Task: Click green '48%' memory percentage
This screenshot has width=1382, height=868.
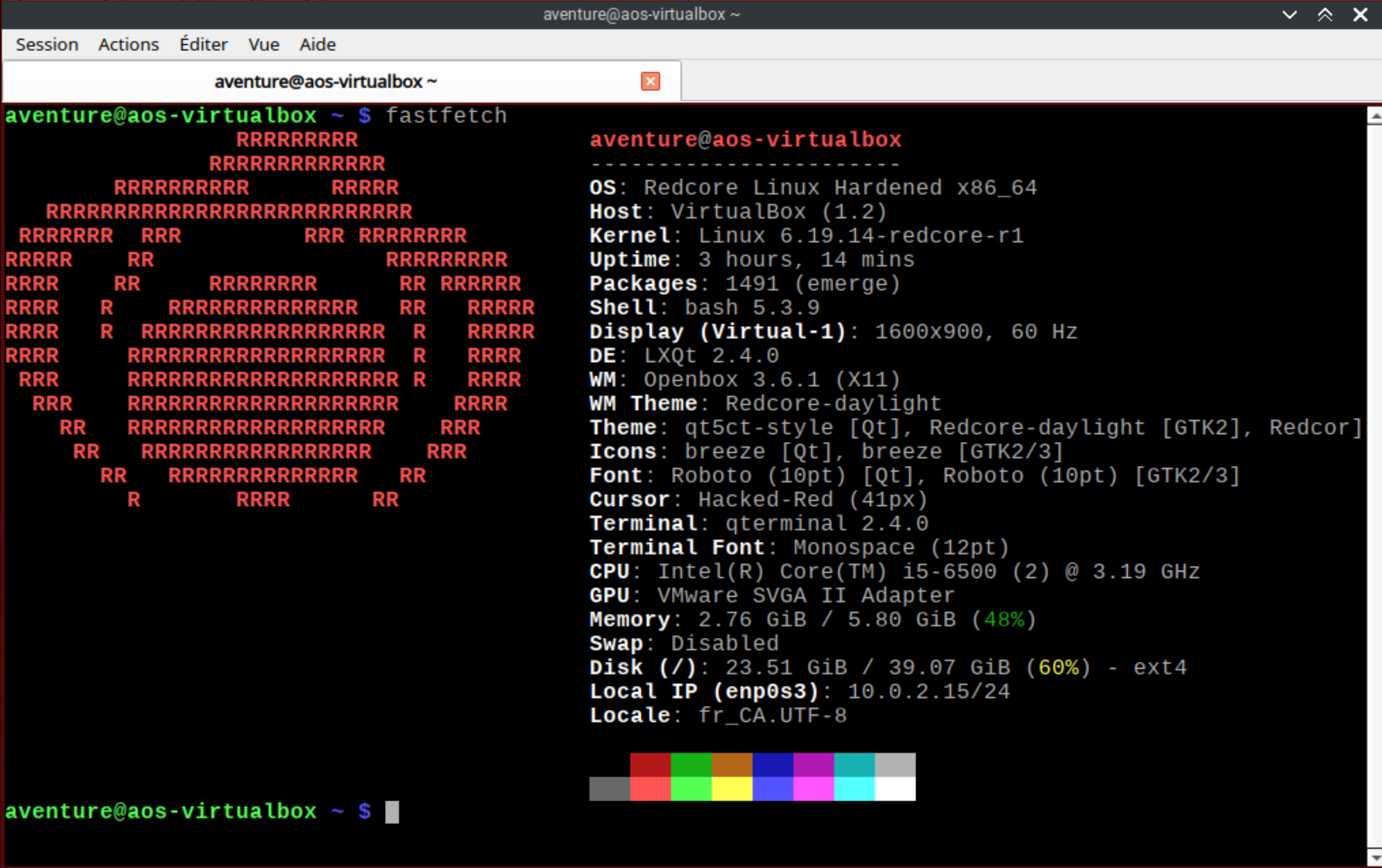Action: point(1004,620)
